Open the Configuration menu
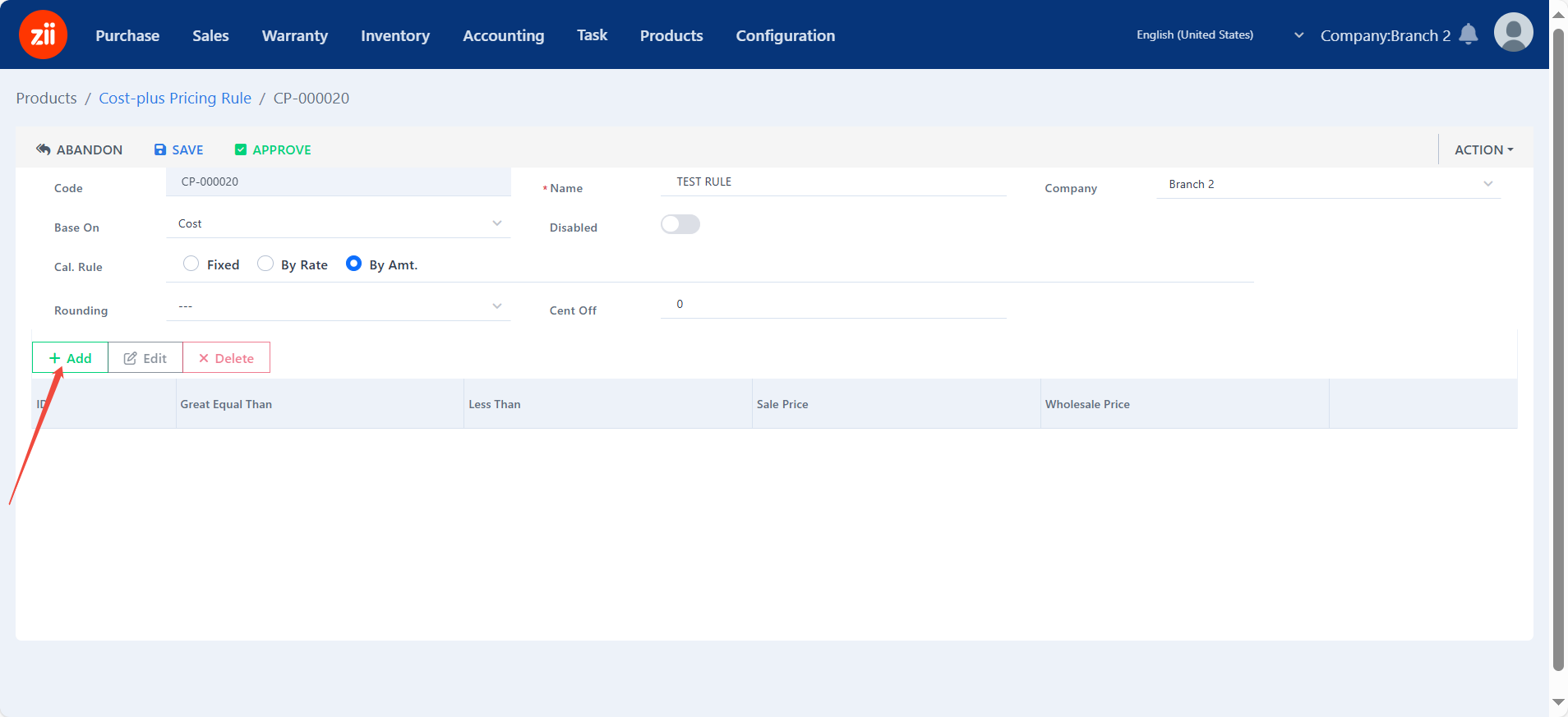 point(785,35)
